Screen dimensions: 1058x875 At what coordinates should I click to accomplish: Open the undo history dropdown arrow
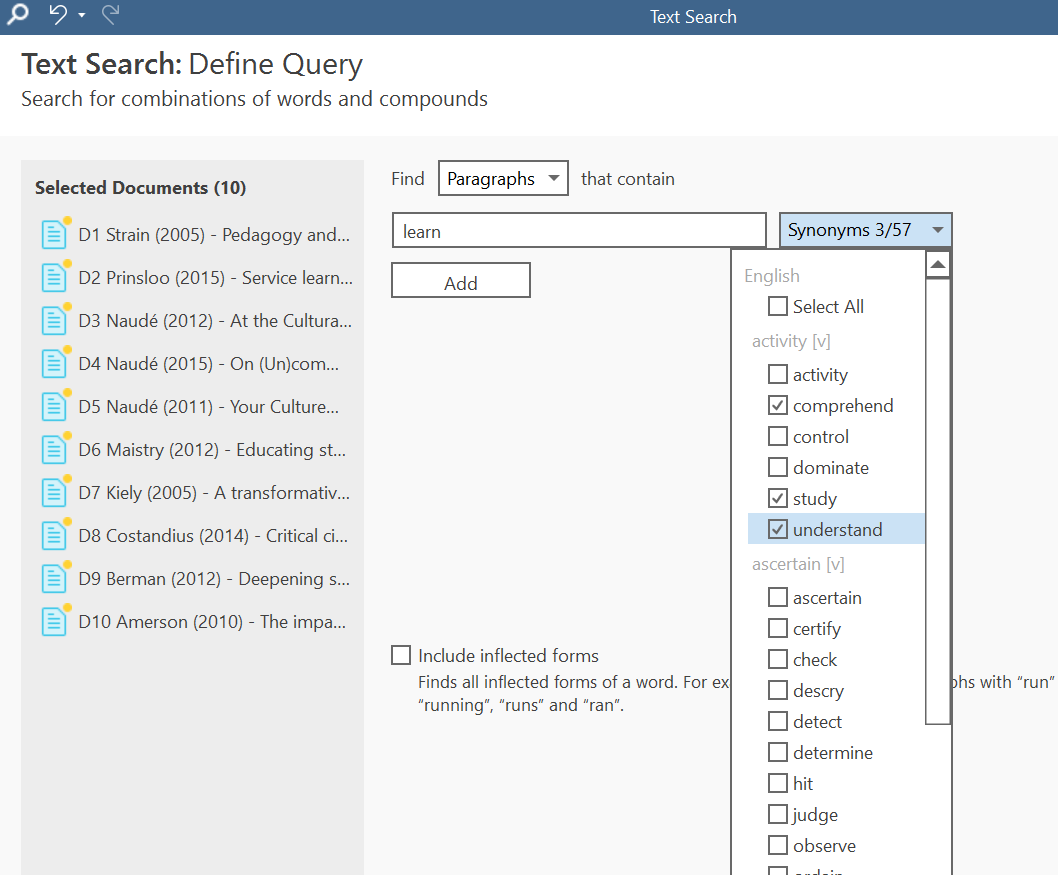point(82,17)
